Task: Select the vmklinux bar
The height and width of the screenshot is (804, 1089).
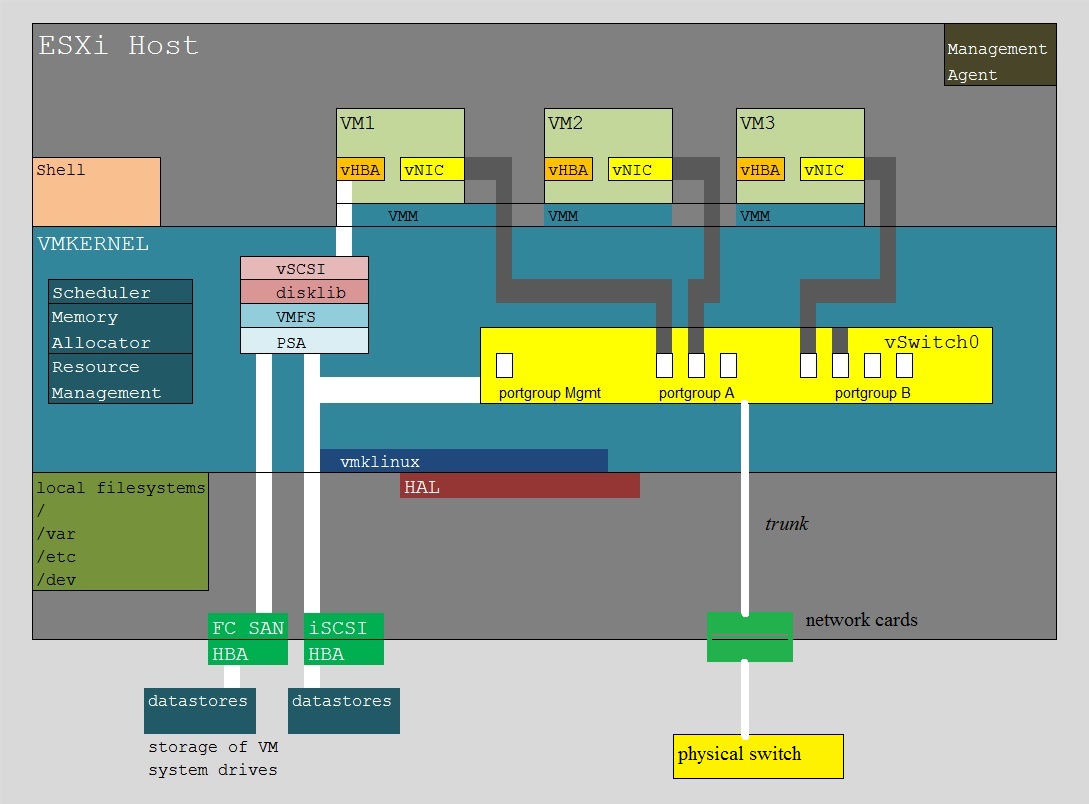Action: pos(464,461)
